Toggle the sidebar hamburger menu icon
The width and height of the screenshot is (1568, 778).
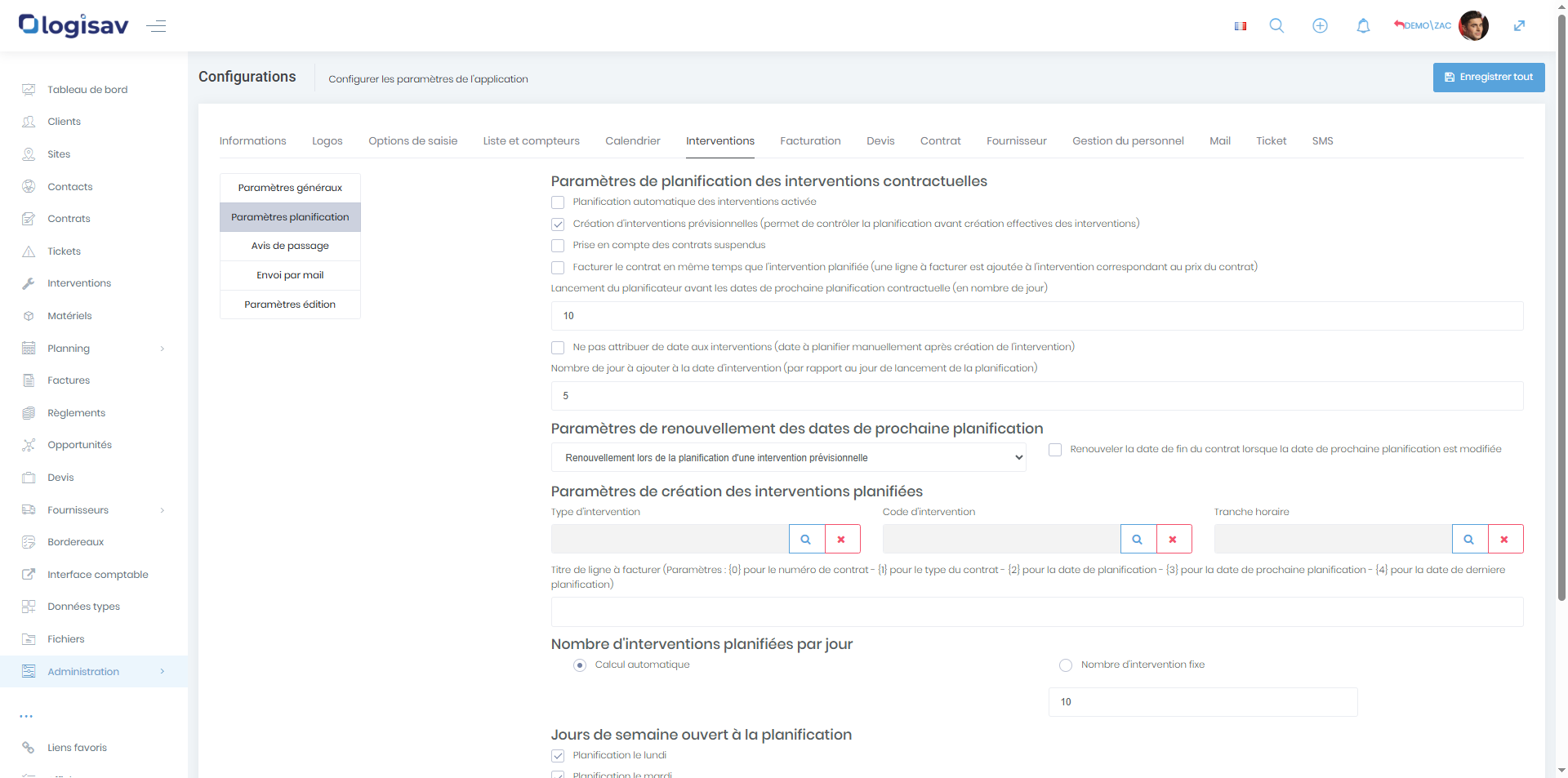[x=156, y=26]
